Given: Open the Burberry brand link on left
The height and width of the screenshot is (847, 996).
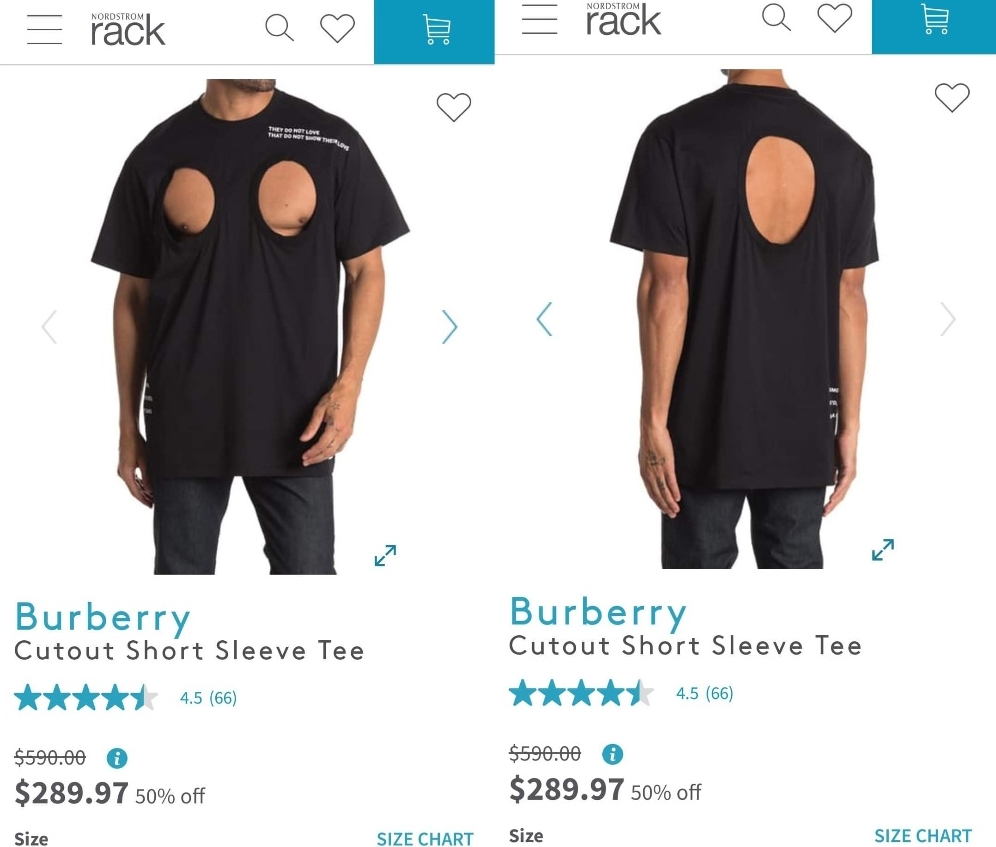Looking at the screenshot, I should tap(102, 618).
